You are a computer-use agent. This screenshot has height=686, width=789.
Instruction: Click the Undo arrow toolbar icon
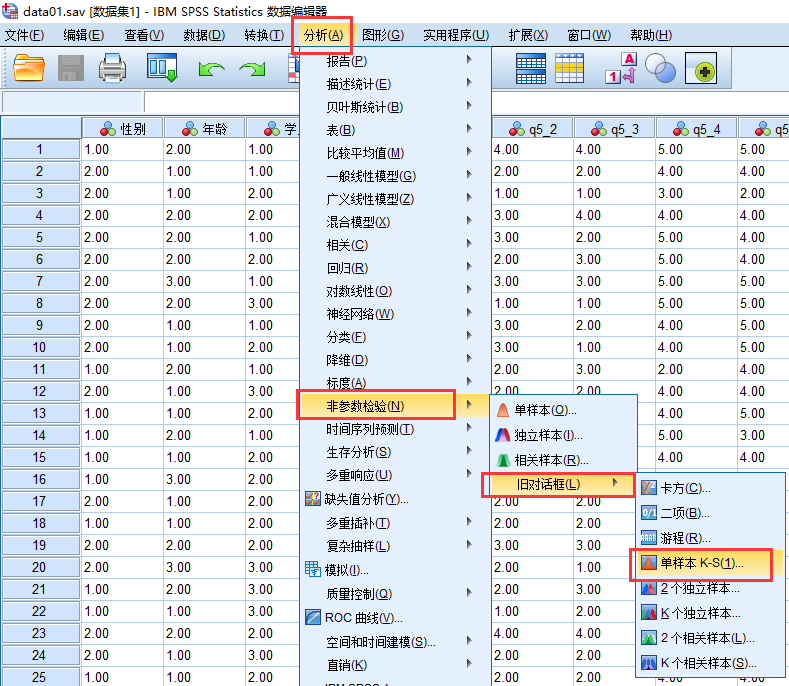point(211,69)
